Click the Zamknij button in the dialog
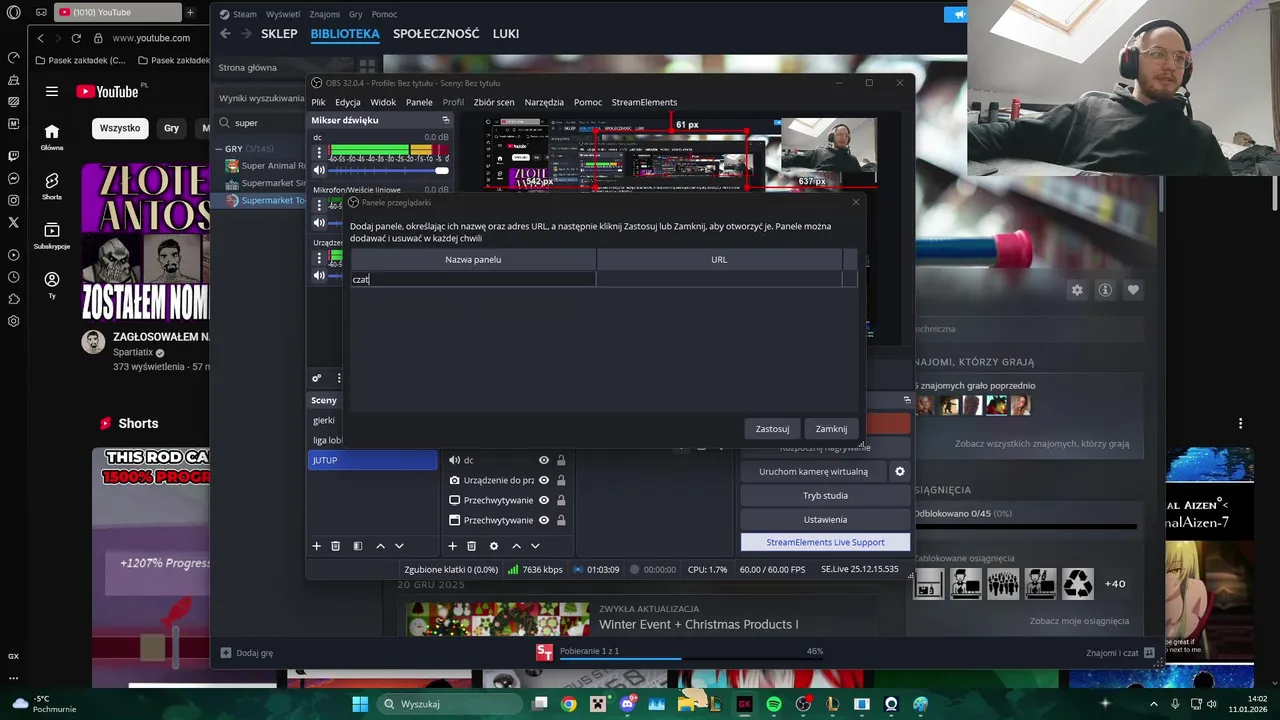This screenshot has width=1280, height=720. [831, 429]
